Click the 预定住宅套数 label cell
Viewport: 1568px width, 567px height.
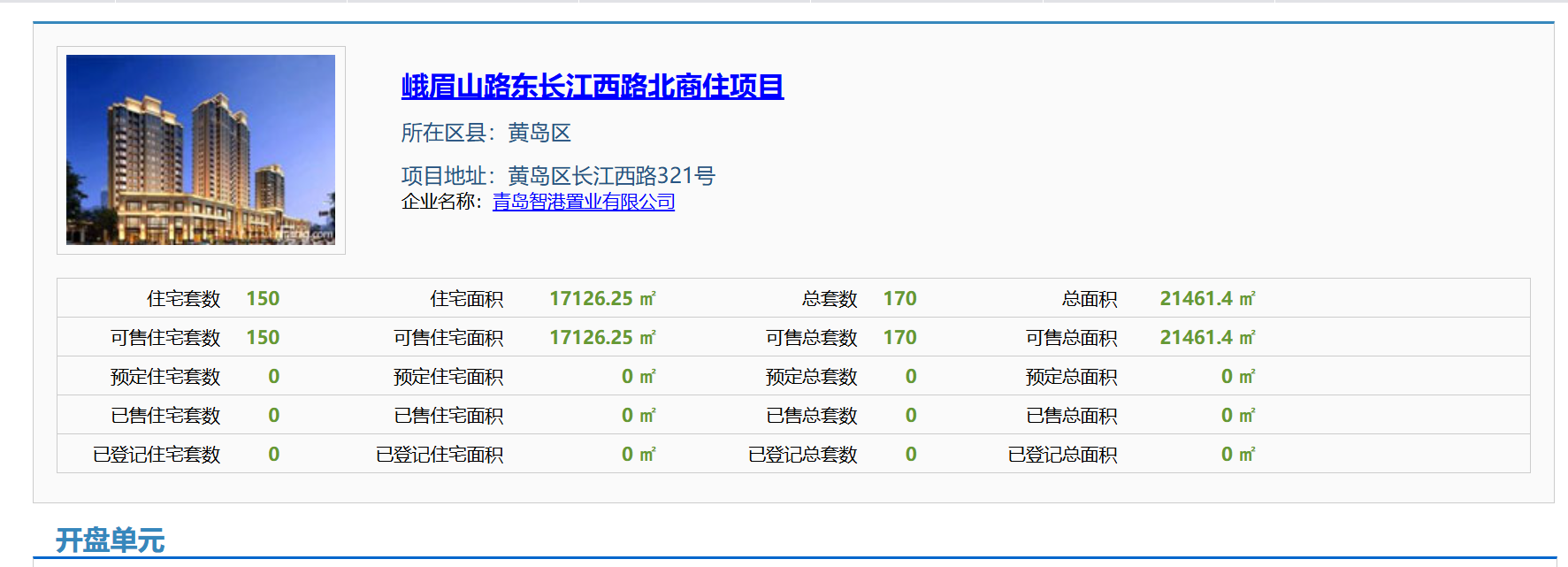[165, 377]
